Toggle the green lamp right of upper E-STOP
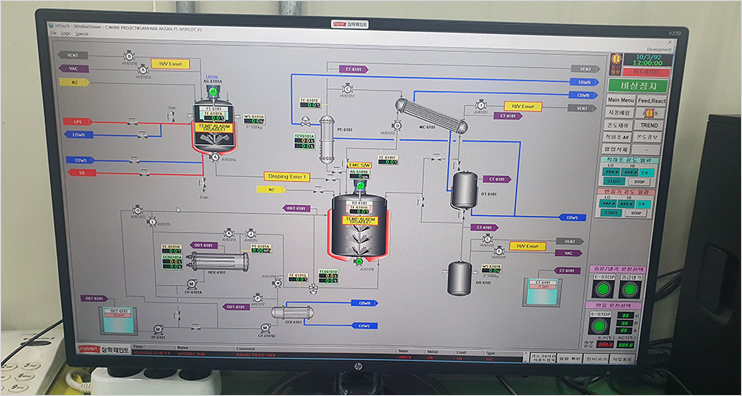 629,289
